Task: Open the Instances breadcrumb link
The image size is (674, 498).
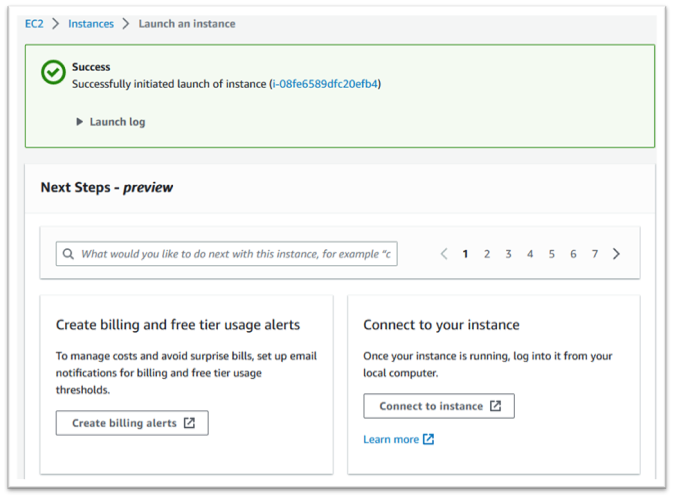Action: click(91, 24)
